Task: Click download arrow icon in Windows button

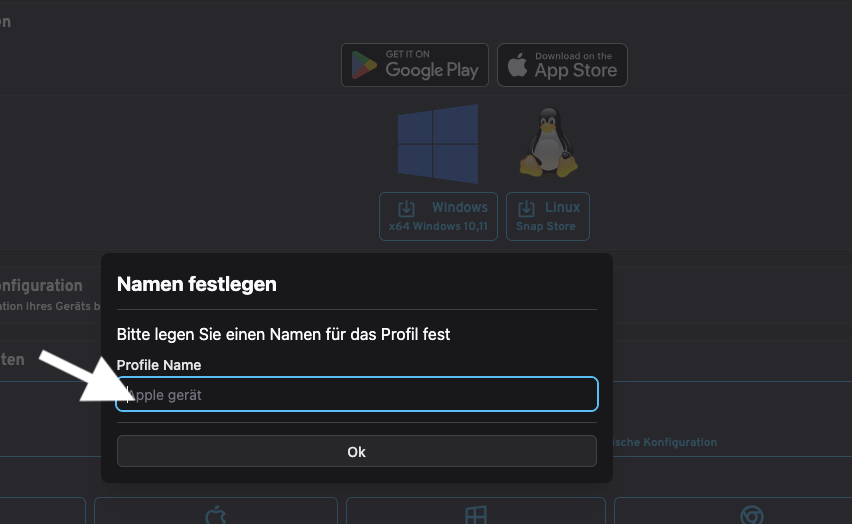Action: (x=406, y=208)
